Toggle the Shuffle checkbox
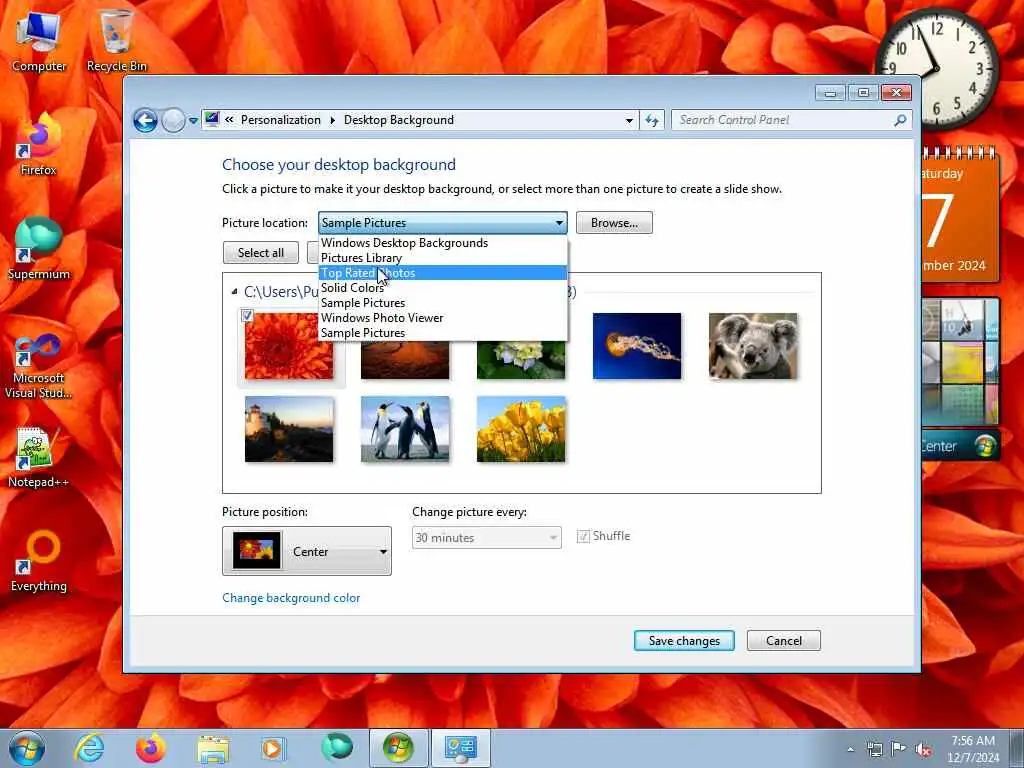This screenshot has width=1024, height=768. 583,536
